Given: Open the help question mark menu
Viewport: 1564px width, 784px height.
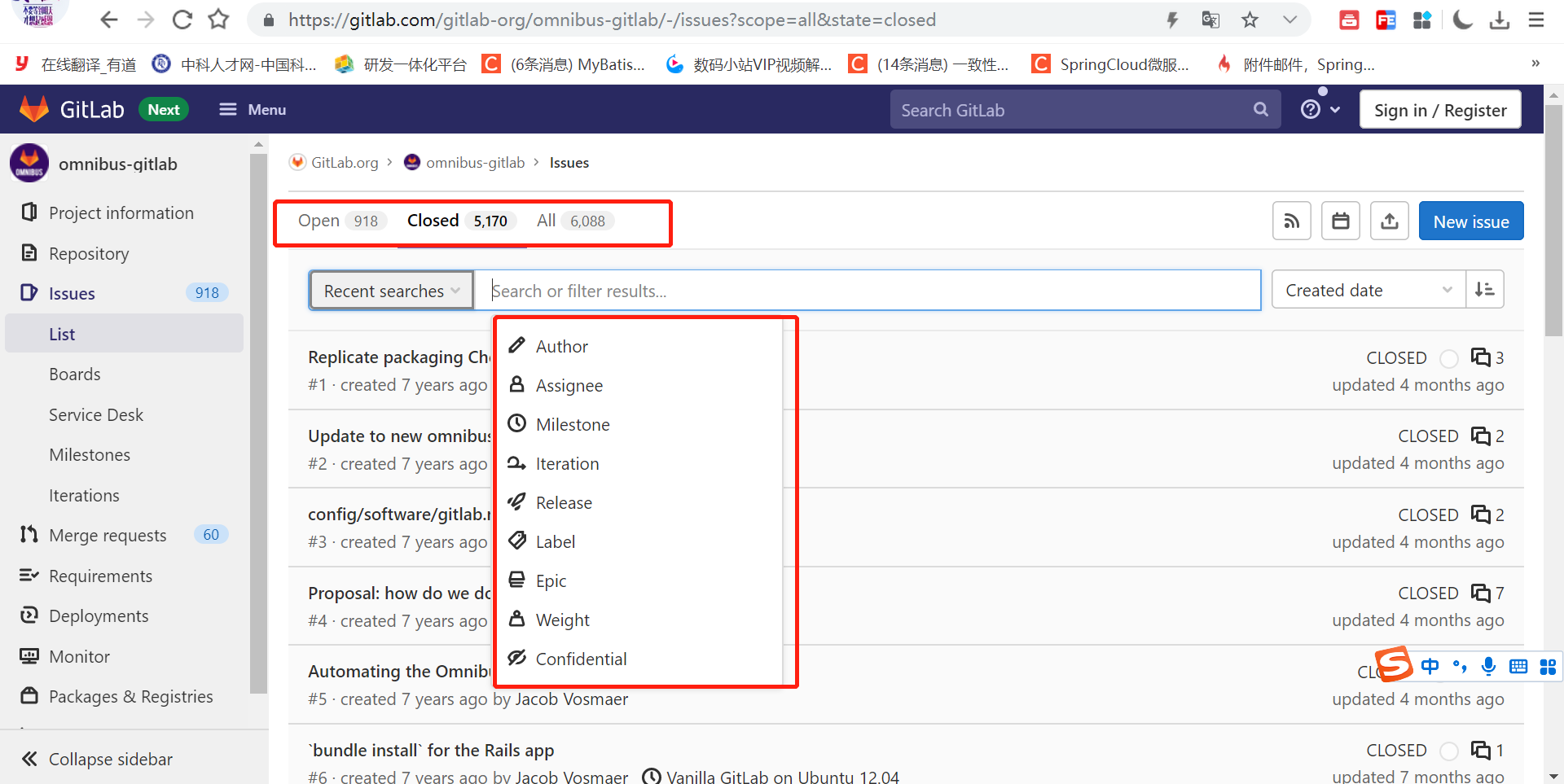Looking at the screenshot, I should (x=1320, y=110).
